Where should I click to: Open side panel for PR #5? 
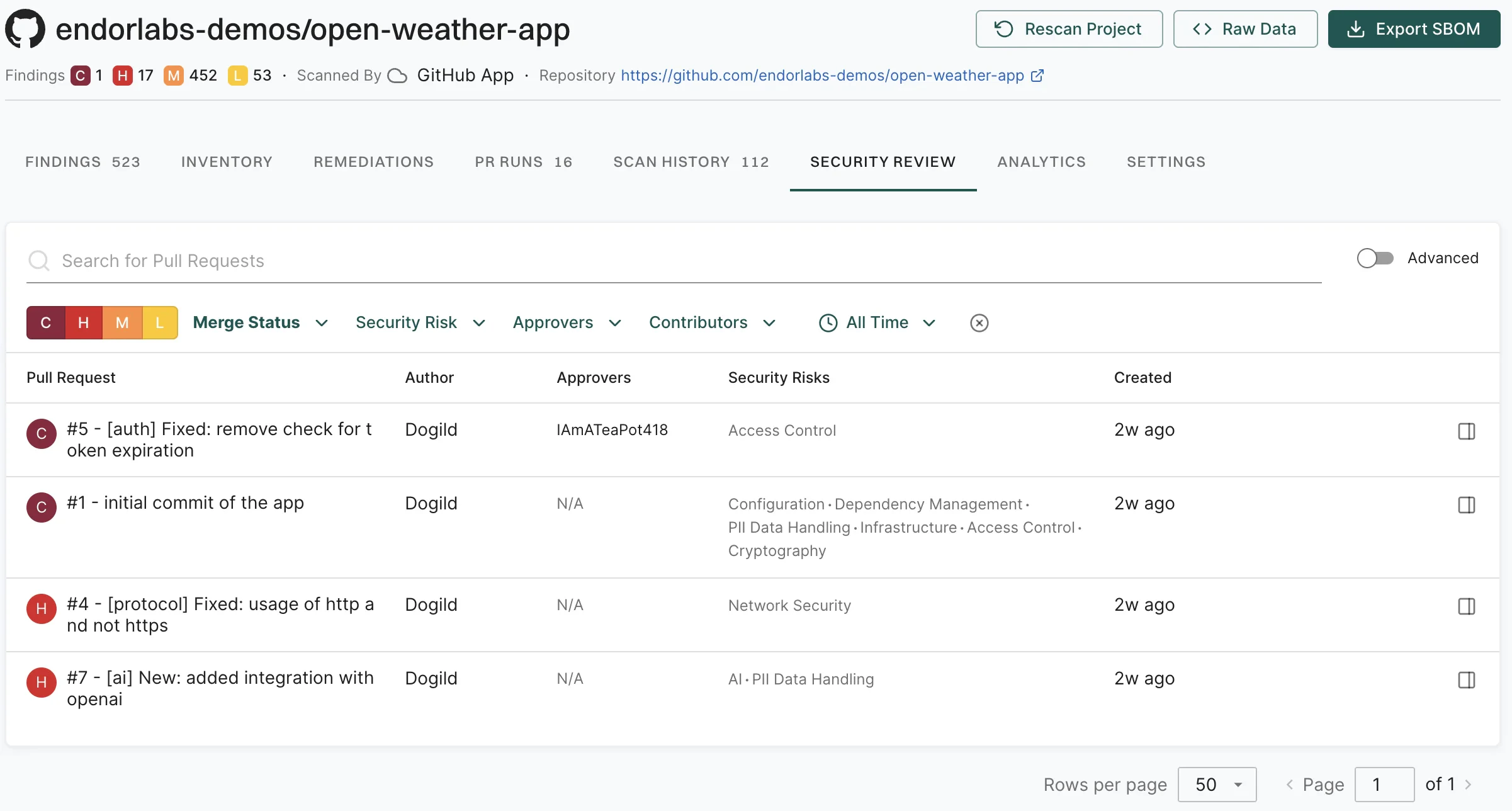point(1466,431)
